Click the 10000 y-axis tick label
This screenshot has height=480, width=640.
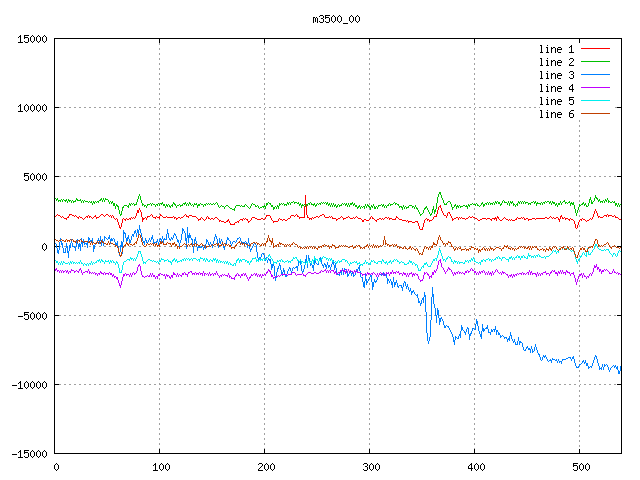coord(32,108)
